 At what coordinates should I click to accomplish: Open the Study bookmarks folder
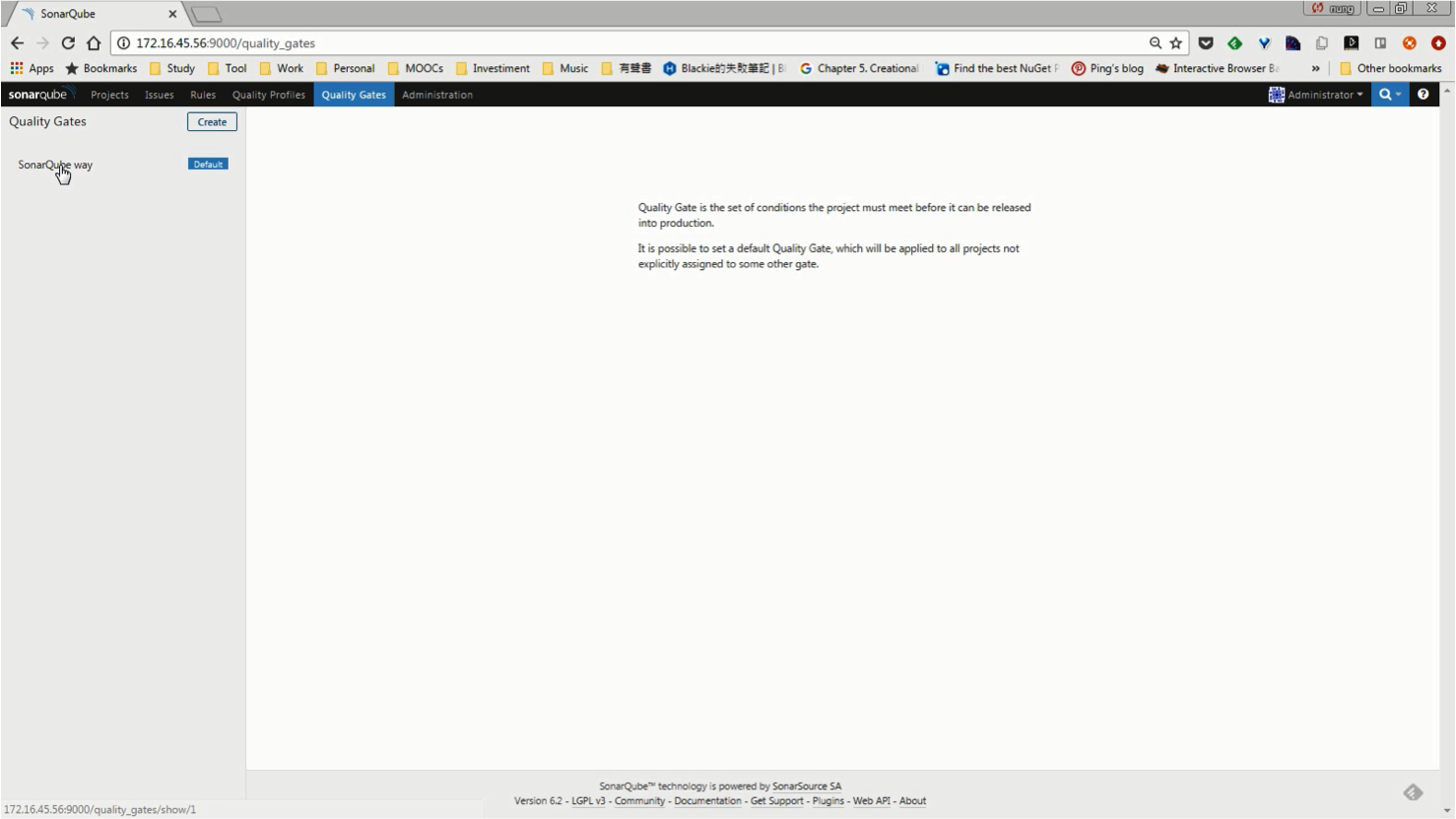coord(172,68)
